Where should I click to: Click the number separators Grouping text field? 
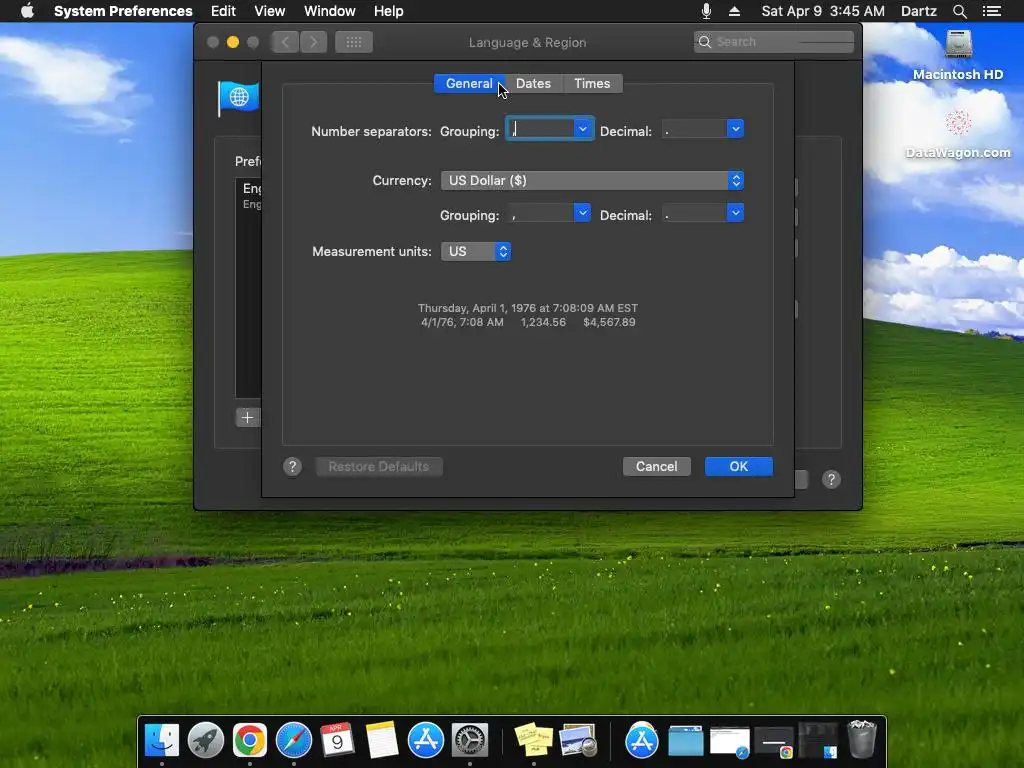click(x=541, y=129)
